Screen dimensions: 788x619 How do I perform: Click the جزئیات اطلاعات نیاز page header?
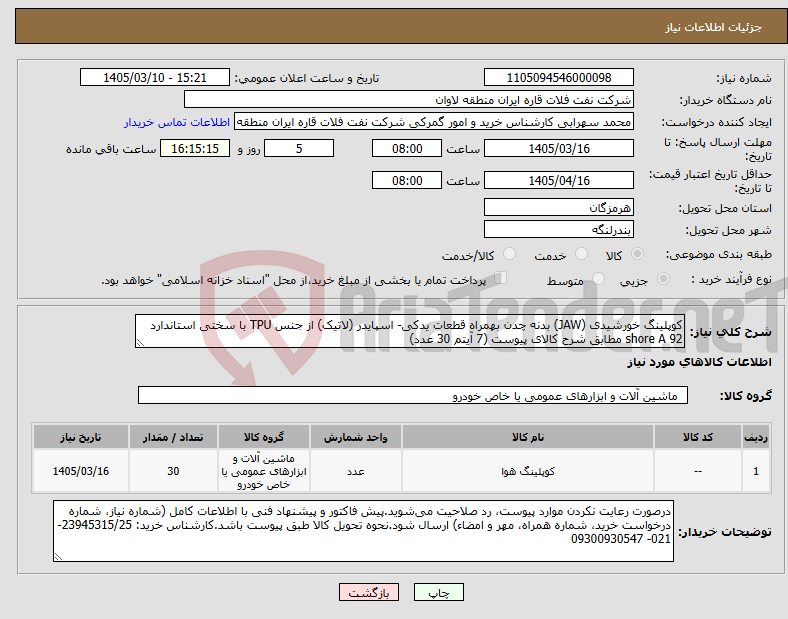pyautogui.click(x=714, y=27)
